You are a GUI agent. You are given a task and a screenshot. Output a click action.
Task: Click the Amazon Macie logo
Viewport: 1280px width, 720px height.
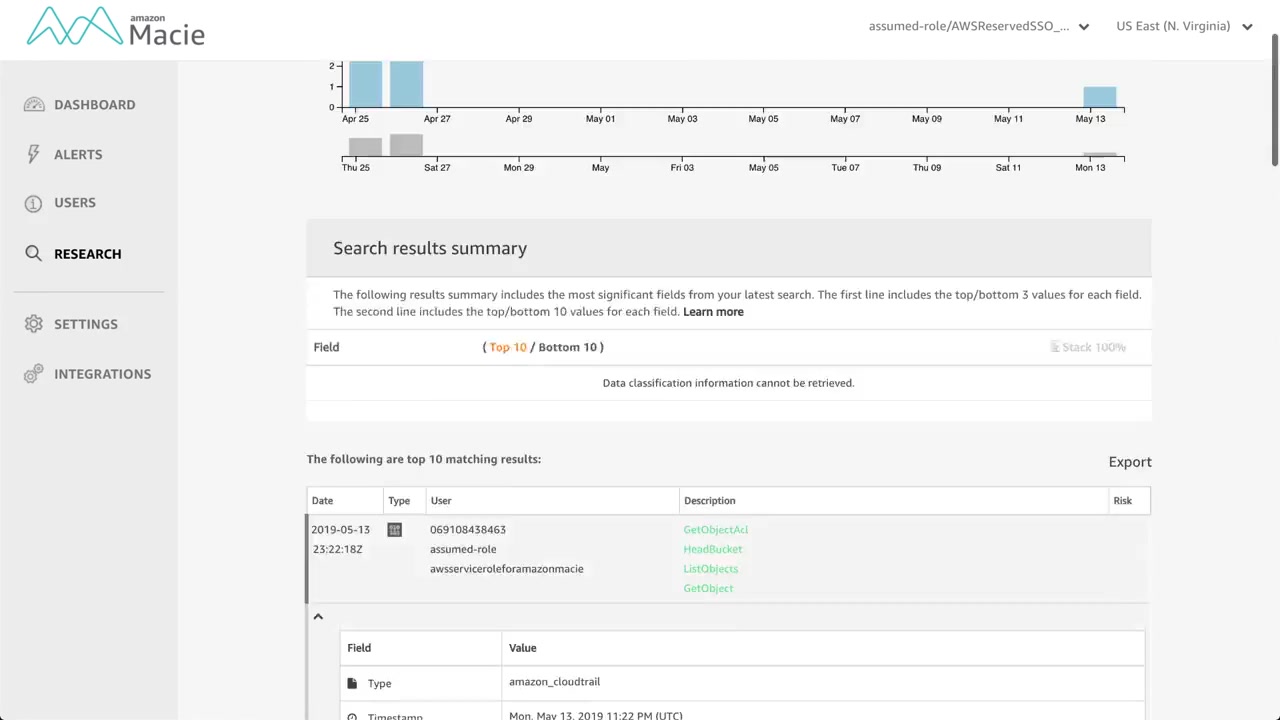point(116,27)
